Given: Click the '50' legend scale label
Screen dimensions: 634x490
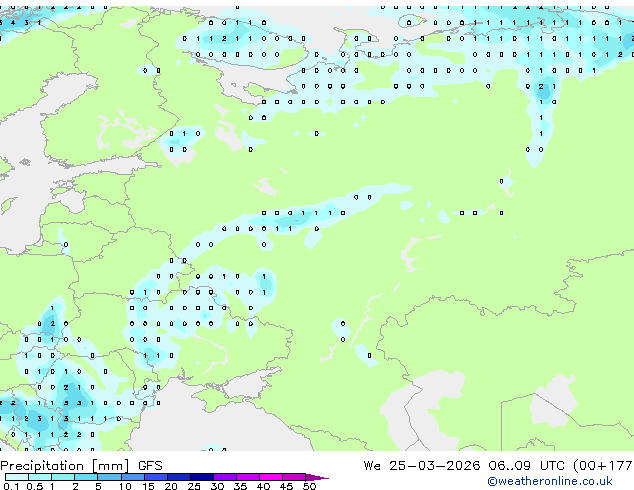Looking at the screenshot, I should (309, 486).
